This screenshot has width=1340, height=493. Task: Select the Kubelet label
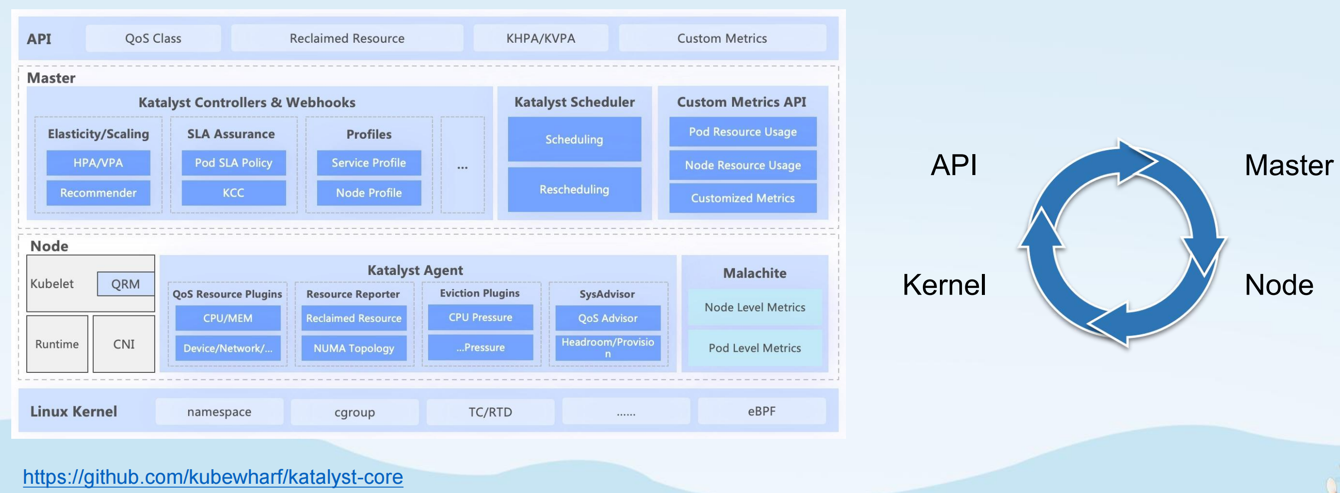(x=52, y=284)
